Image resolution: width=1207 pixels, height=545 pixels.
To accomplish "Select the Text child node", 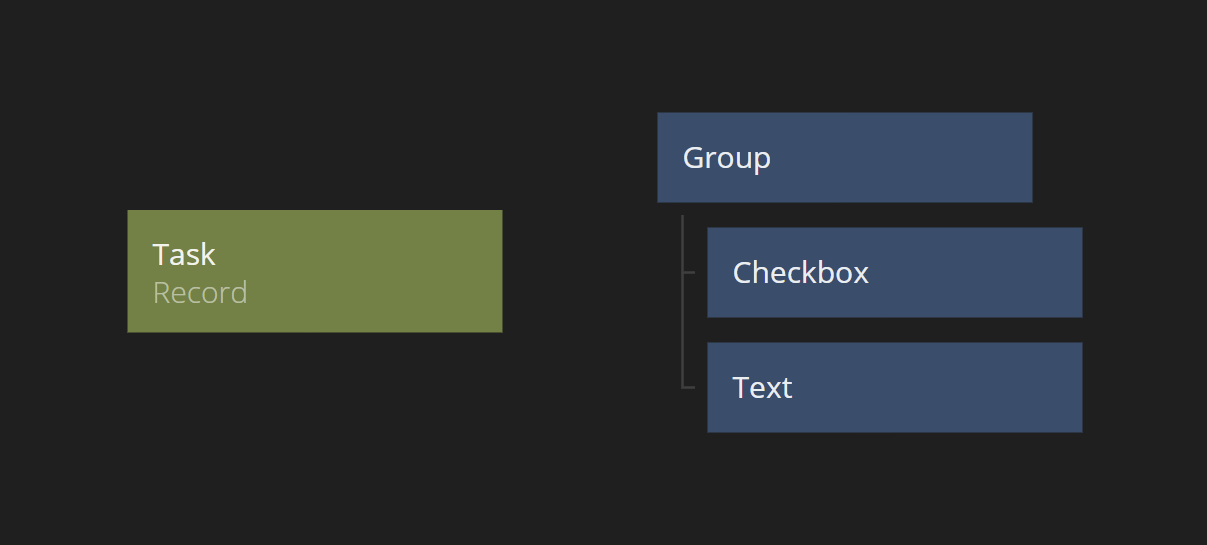I will [x=894, y=387].
